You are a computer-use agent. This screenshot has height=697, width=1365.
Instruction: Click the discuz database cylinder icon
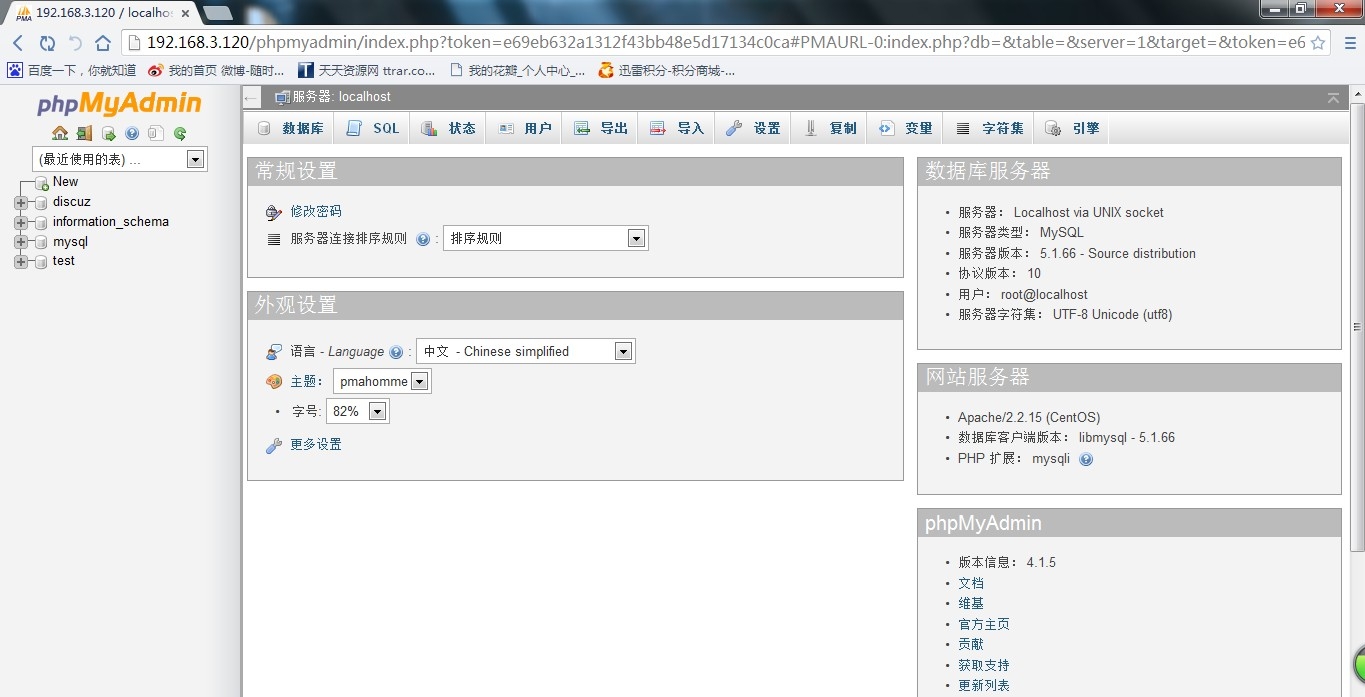click(x=41, y=203)
